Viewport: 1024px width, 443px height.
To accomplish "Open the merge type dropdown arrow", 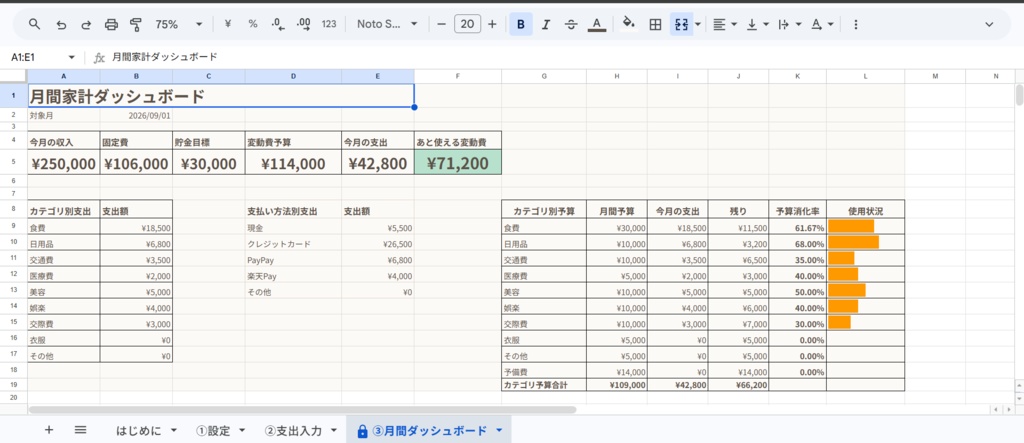I will point(698,24).
